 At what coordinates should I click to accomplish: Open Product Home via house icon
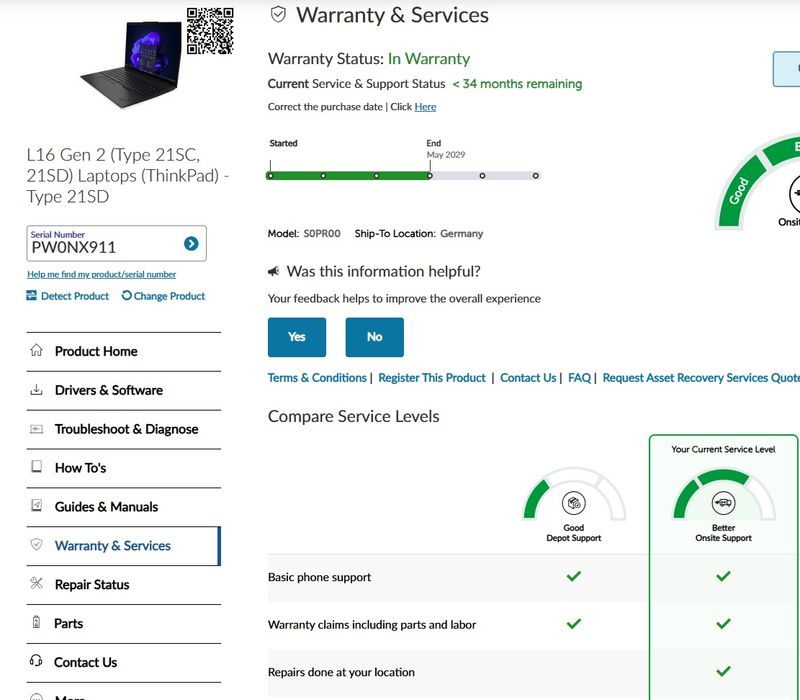36,350
